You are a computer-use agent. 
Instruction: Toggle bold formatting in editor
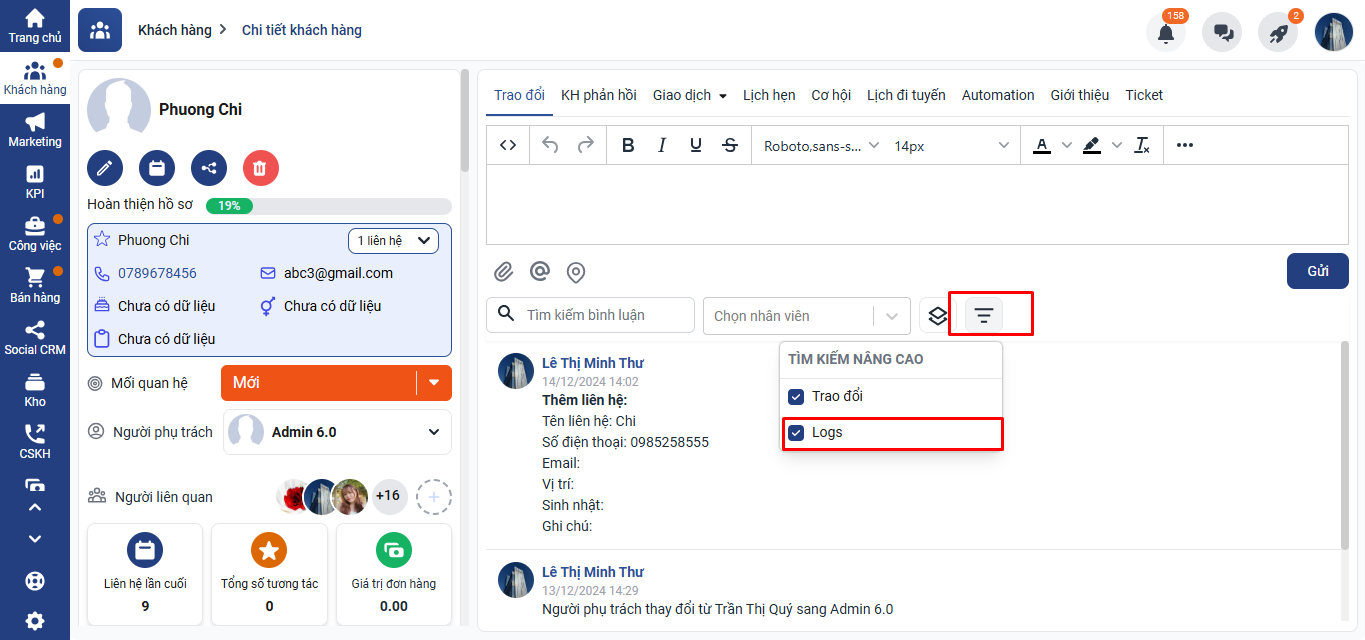(x=628, y=146)
